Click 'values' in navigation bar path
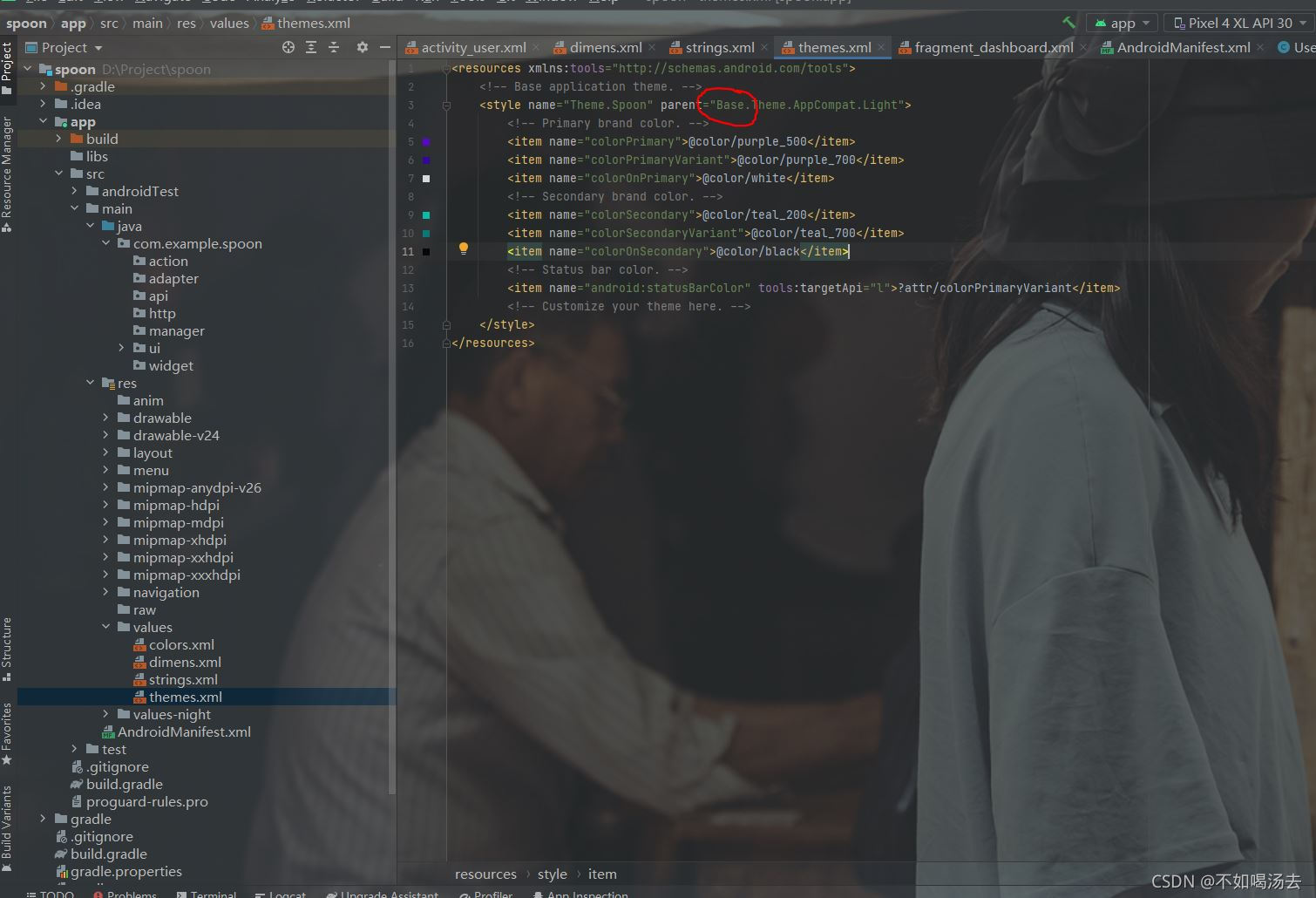Image resolution: width=1316 pixels, height=898 pixels. (x=229, y=24)
